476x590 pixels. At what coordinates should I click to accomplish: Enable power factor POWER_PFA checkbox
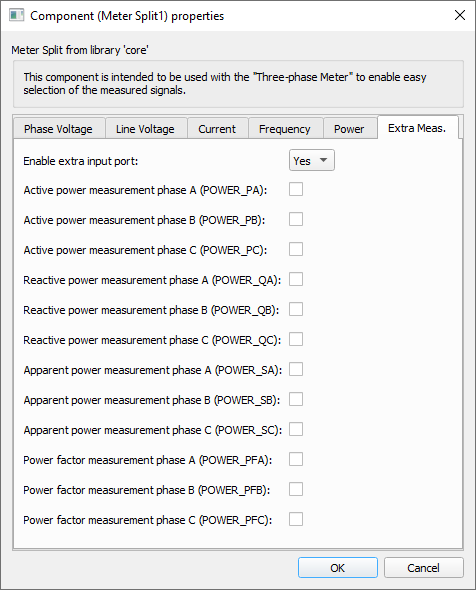click(296, 459)
